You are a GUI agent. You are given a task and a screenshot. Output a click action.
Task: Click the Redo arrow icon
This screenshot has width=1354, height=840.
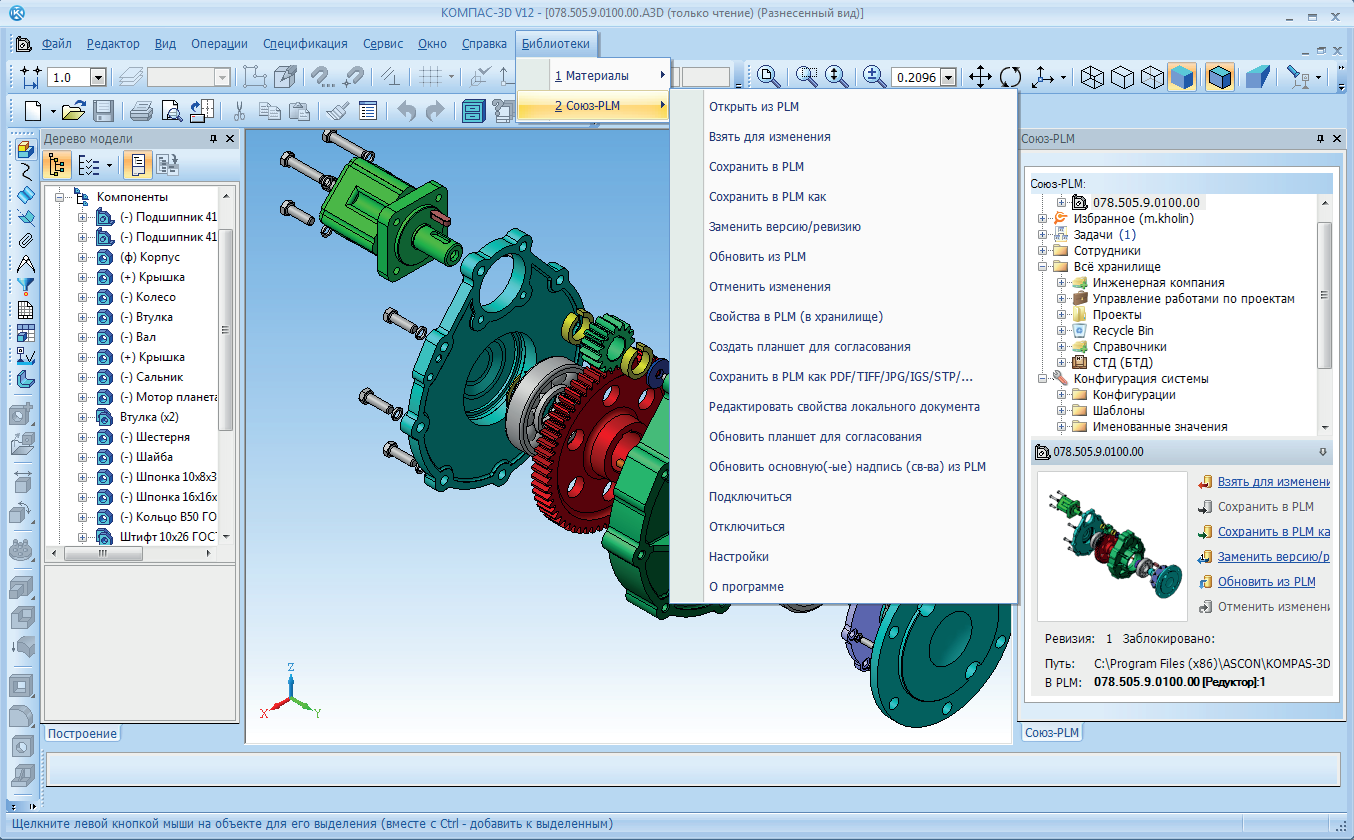(x=435, y=111)
